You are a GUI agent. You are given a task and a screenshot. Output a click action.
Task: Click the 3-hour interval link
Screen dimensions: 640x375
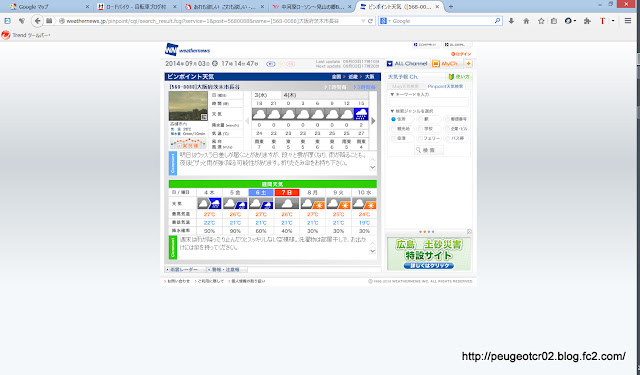tap(364, 87)
